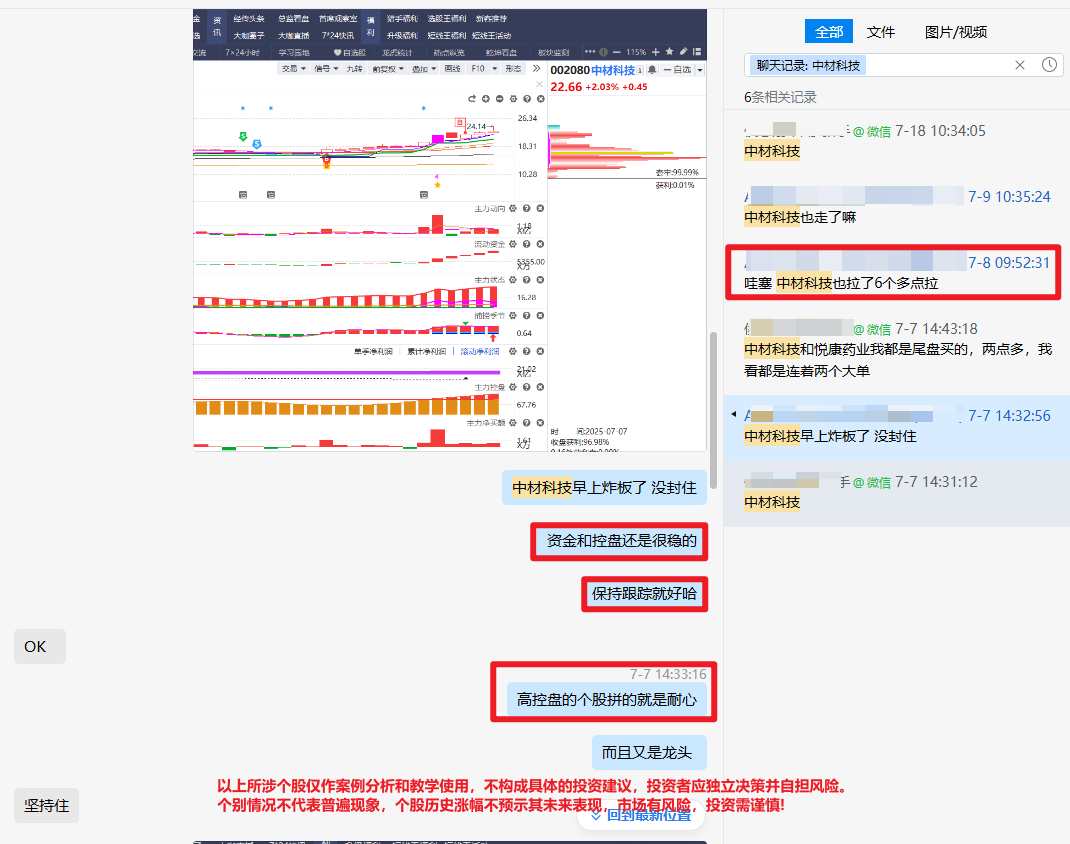Open the 7-7 14:31:12 search result
This screenshot has width=1070, height=844.
coord(897,493)
